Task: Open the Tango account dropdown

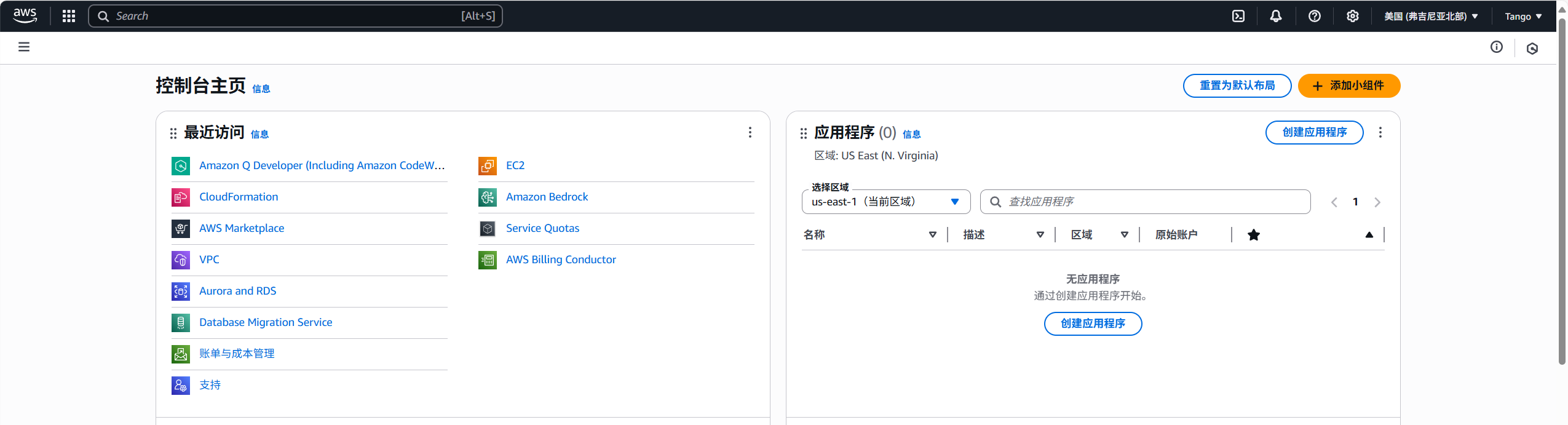Action: coord(1523,16)
